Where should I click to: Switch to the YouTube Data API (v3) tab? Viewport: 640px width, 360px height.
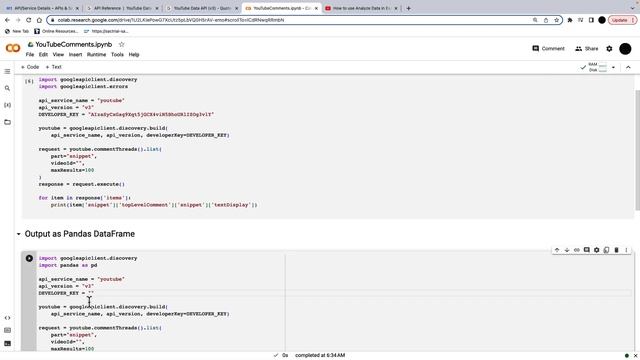point(202,8)
